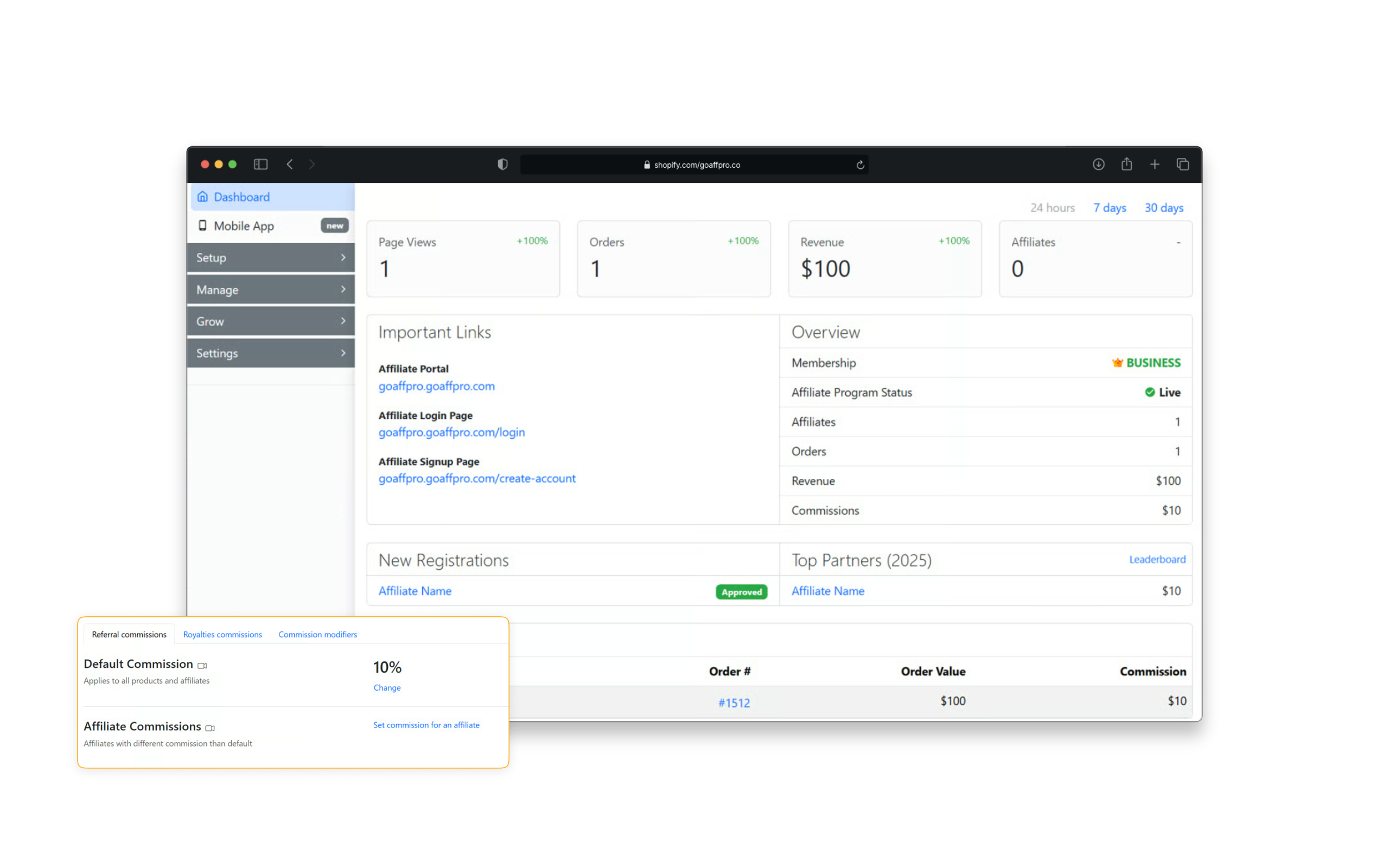1389x868 pixels.
Task: Switch to Royalties commissions tab
Action: (222, 634)
